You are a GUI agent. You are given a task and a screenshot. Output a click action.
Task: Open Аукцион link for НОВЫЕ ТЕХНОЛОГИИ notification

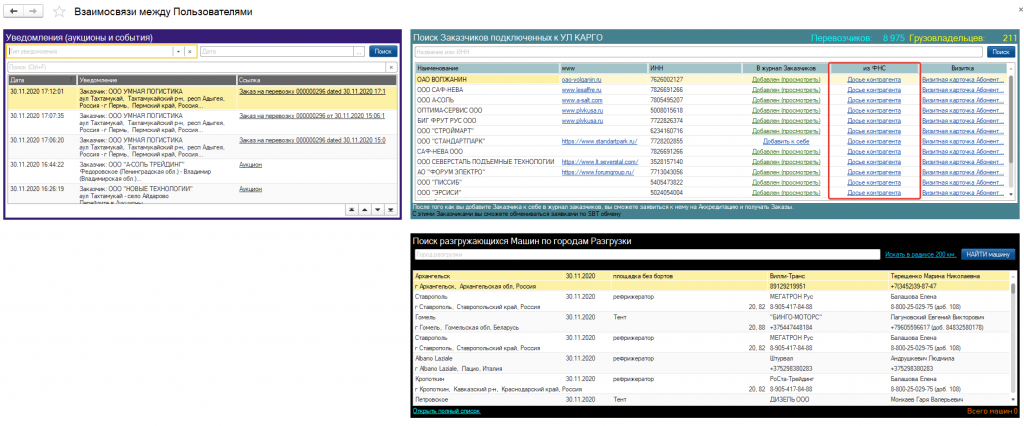pos(250,189)
